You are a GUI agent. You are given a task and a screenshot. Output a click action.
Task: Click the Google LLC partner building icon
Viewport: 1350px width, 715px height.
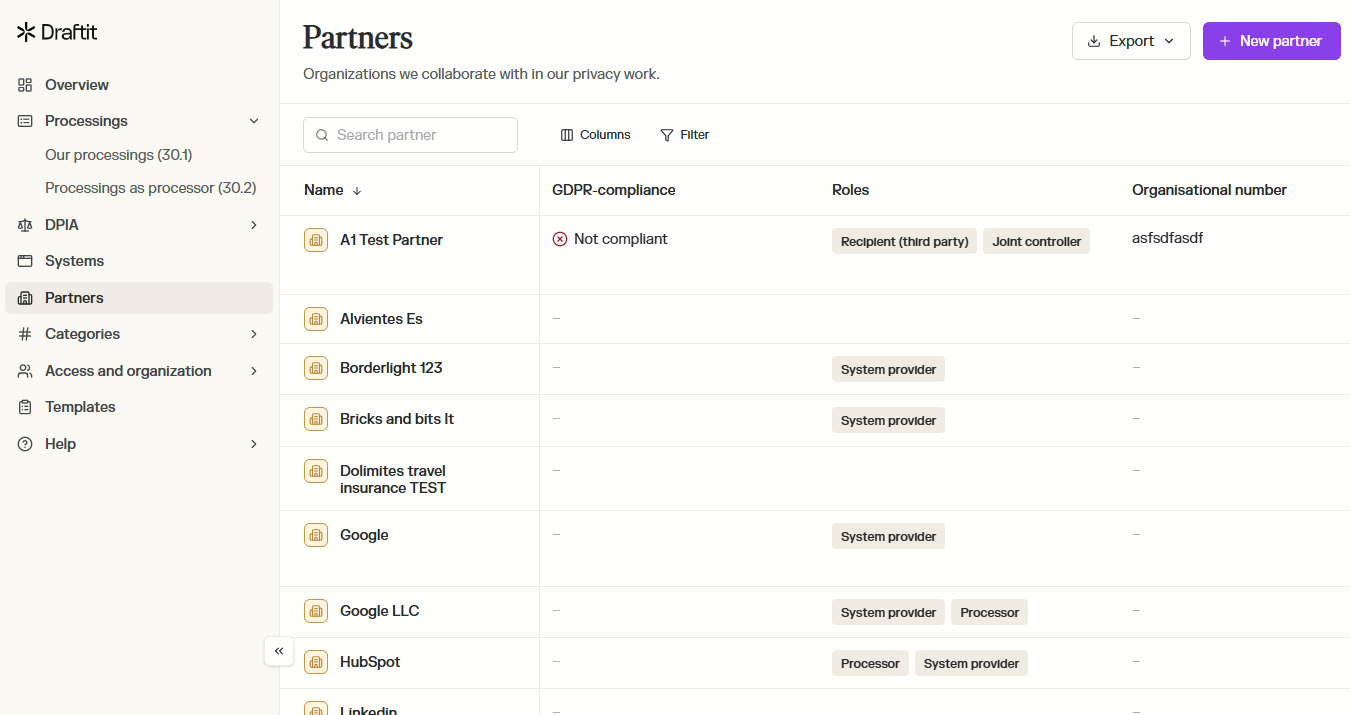316,611
